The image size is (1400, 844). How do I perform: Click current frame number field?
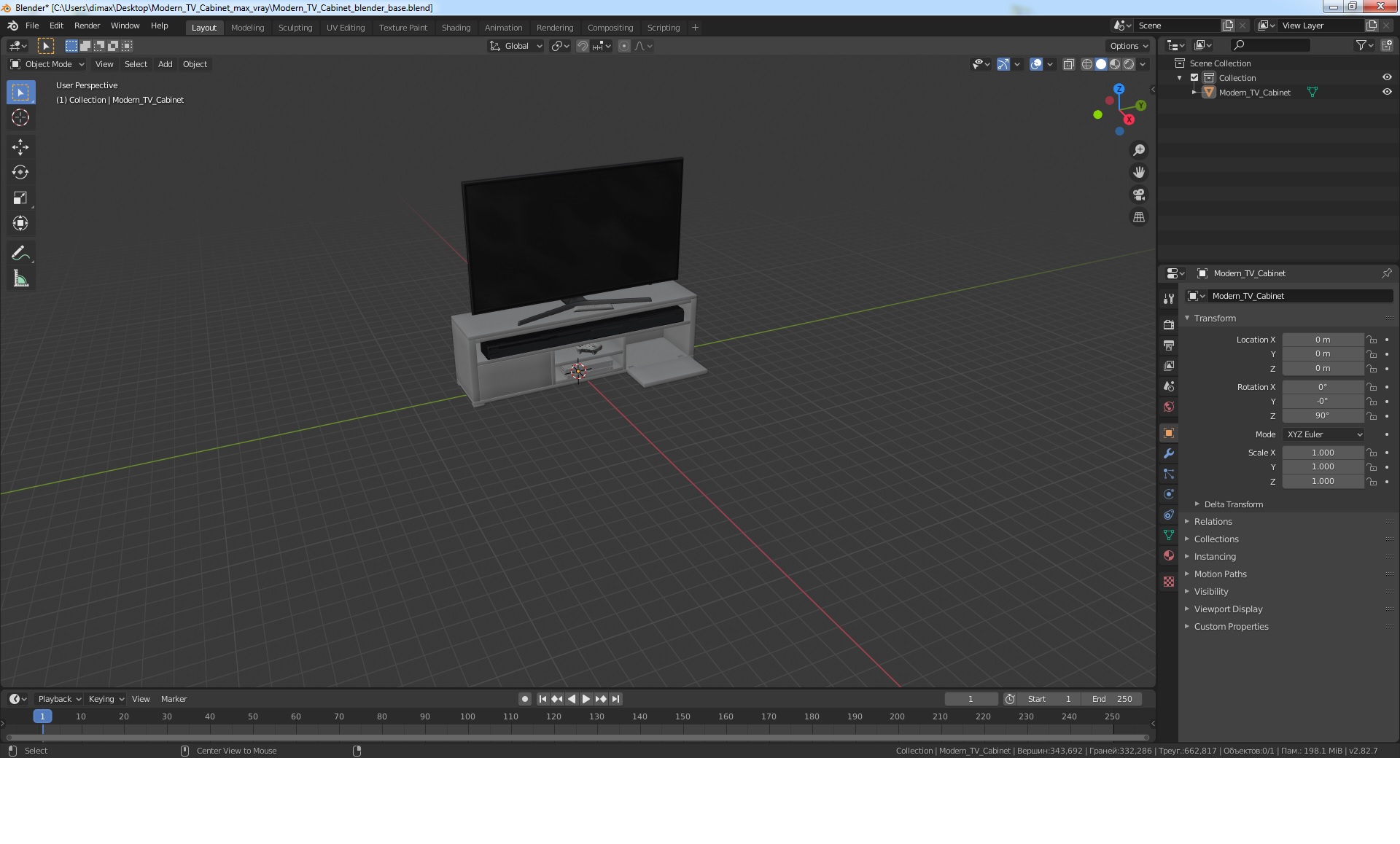coord(971,699)
